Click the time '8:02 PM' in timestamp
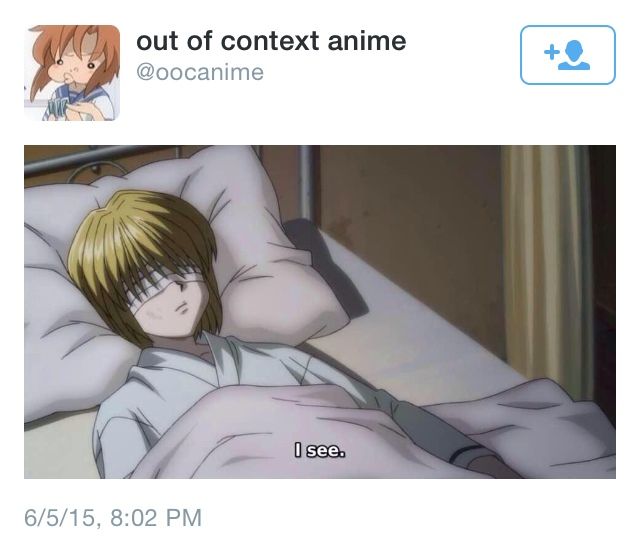This screenshot has width=640, height=556. 156,518
